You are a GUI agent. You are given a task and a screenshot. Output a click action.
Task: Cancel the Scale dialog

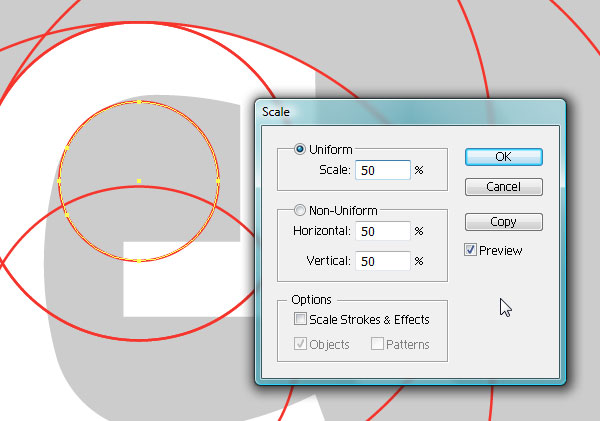point(504,187)
